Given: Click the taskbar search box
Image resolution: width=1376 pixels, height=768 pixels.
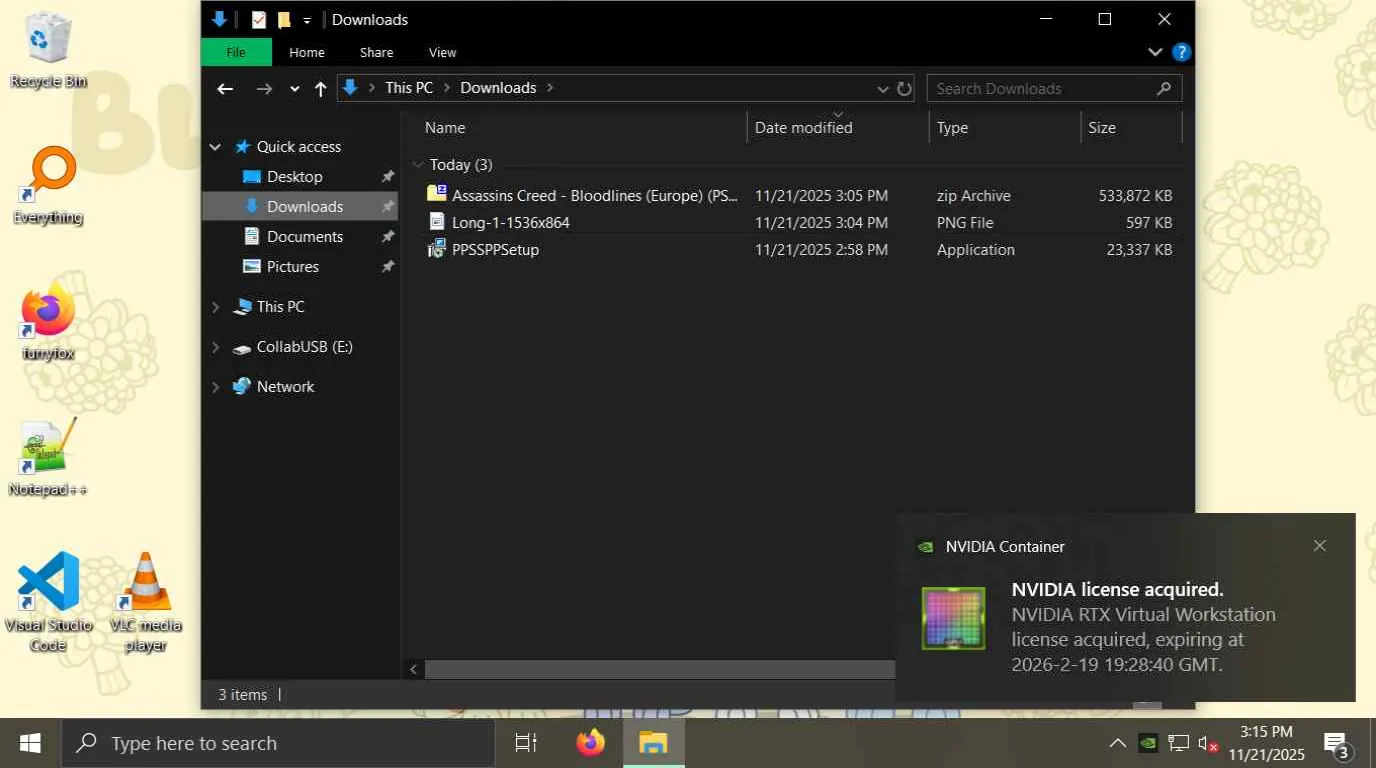Looking at the screenshot, I should [279, 743].
